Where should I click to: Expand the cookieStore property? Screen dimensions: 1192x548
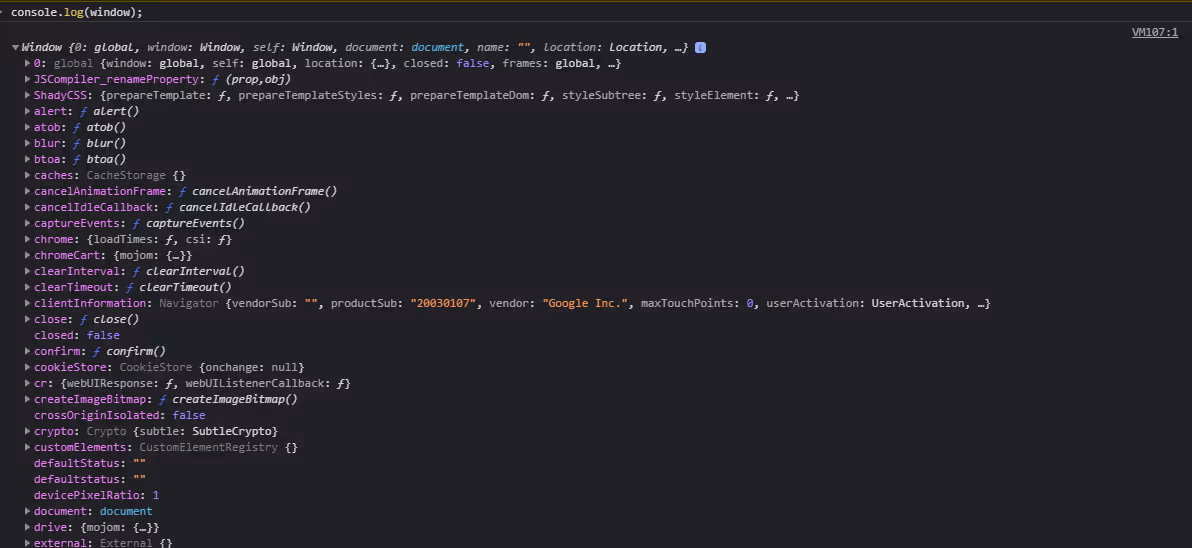click(27, 368)
